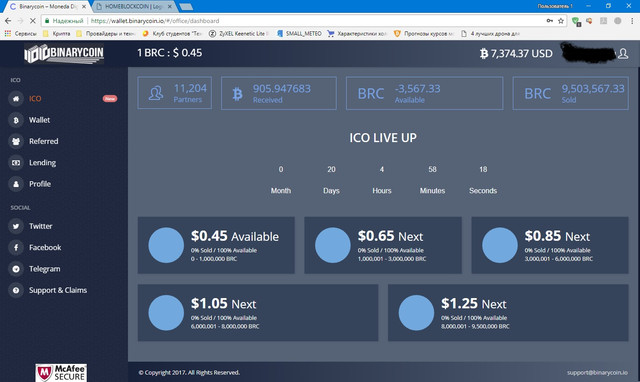Viewport: 640px width, 382px height.
Task: Click the Referred people icon
Action: (x=16, y=141)
